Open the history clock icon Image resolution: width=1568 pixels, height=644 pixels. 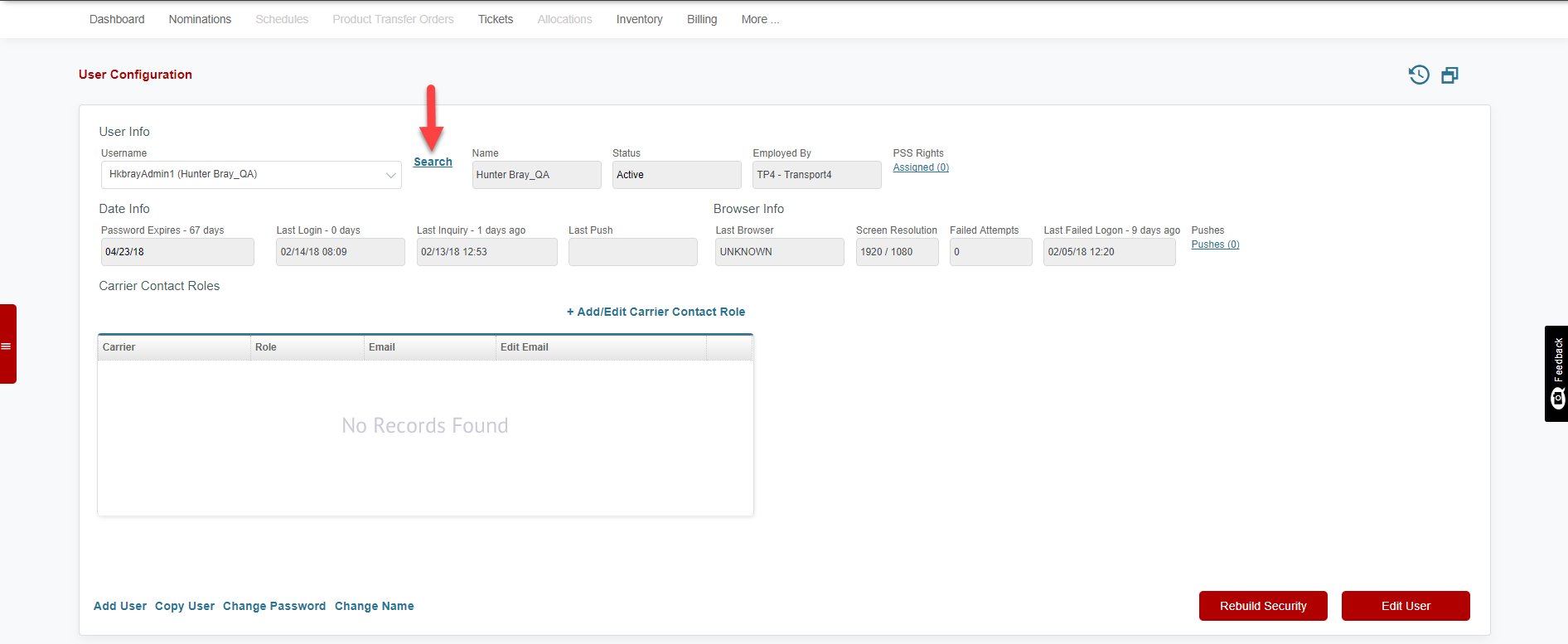(1419, 75)
